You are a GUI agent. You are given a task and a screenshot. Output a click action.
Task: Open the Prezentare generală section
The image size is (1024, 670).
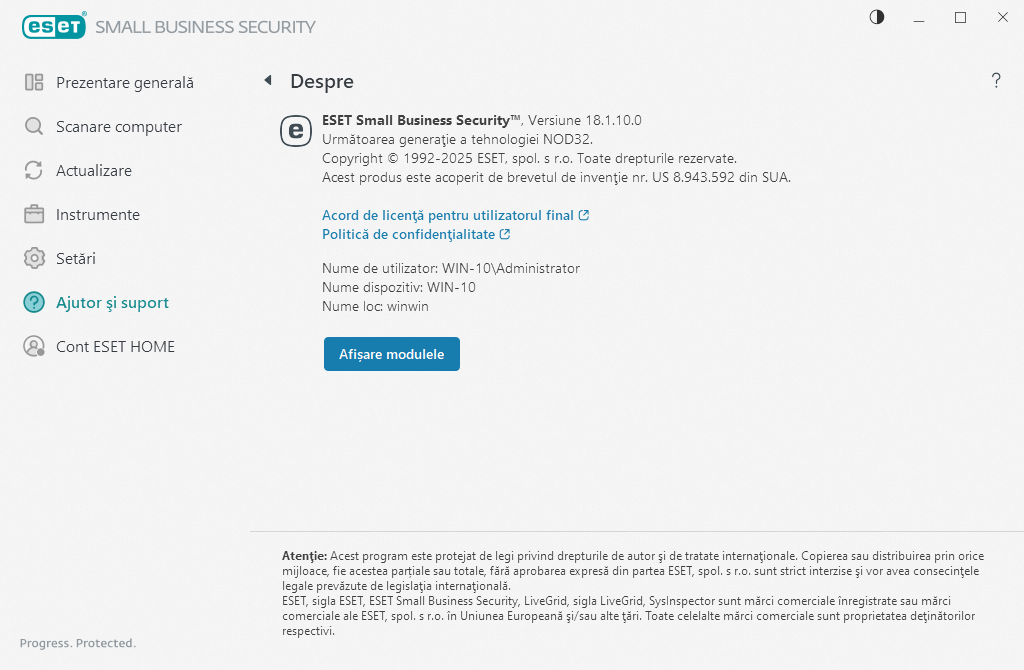coord(125,83)
